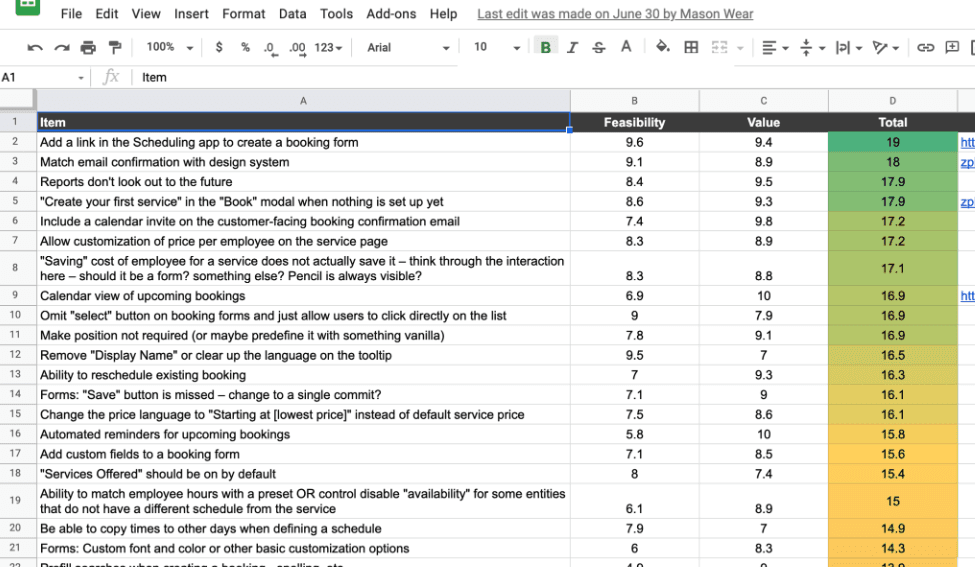Select 'Match email confirmation with design system' cell
Screen dimensions: 975x567
pyautogui.click(x=303, y=162)
